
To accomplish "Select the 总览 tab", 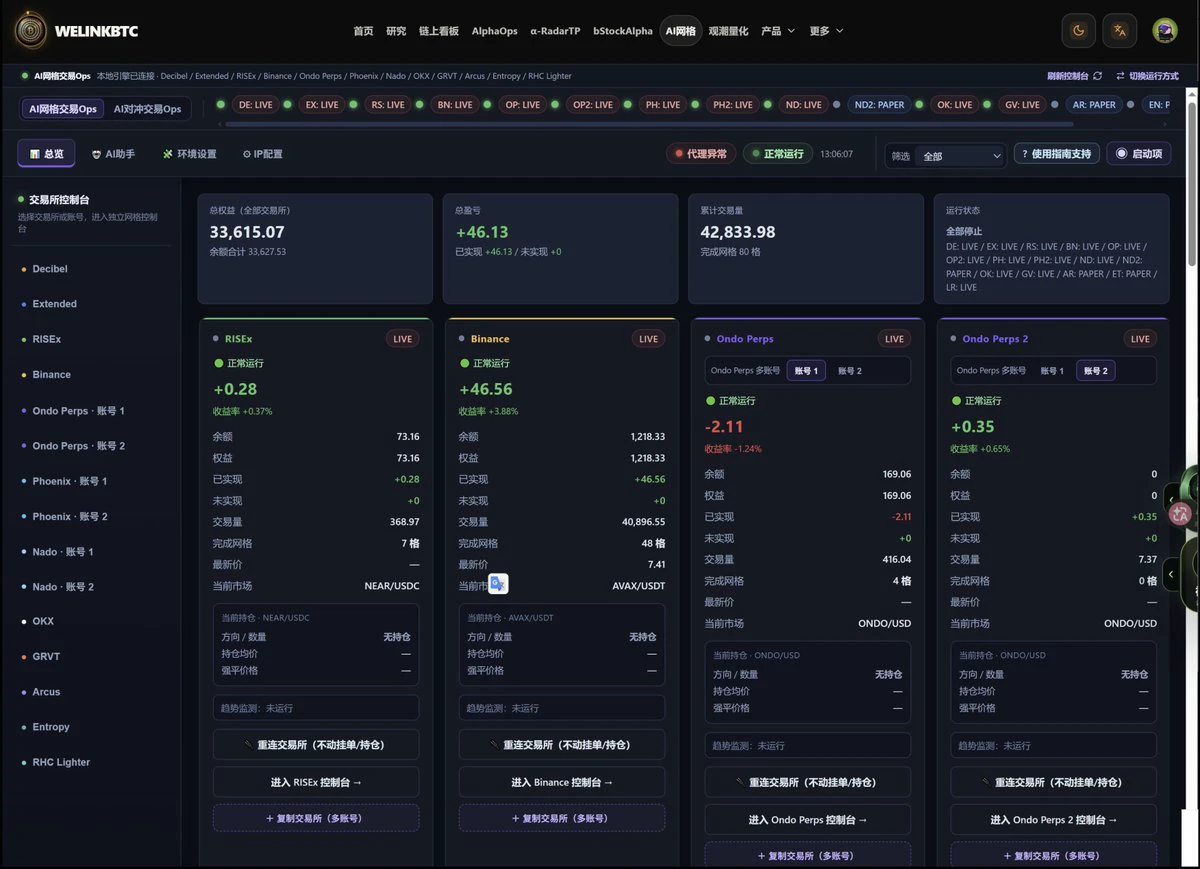I will pos(46,154).
